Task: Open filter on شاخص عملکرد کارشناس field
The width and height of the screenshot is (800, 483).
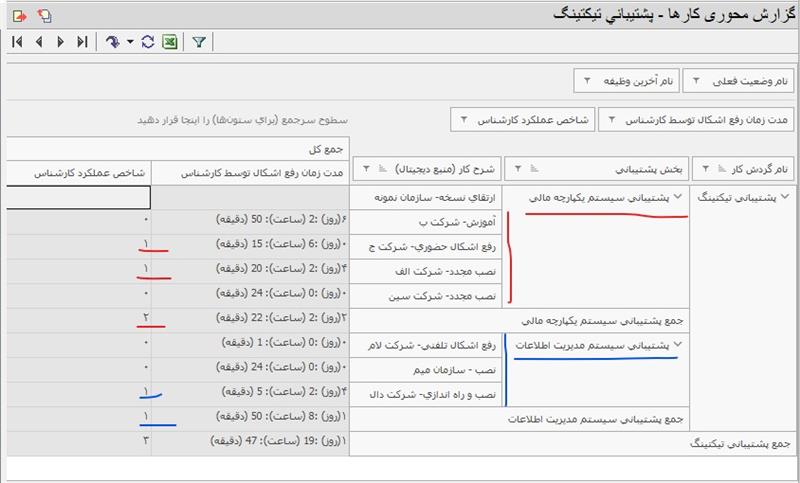Action: tap(463, 121)
